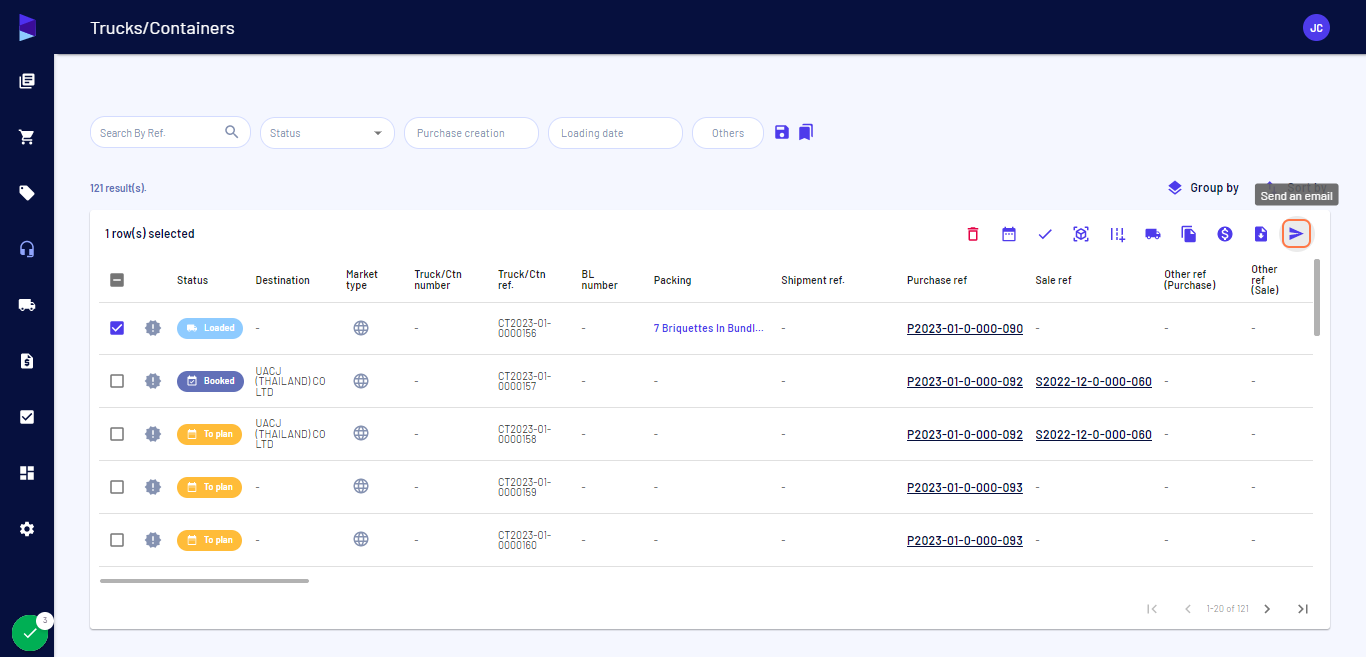The width and height of the screenshot is (1366, 657).
Task: Click the dollar coin icon in toolbar
Action: 1225,234
